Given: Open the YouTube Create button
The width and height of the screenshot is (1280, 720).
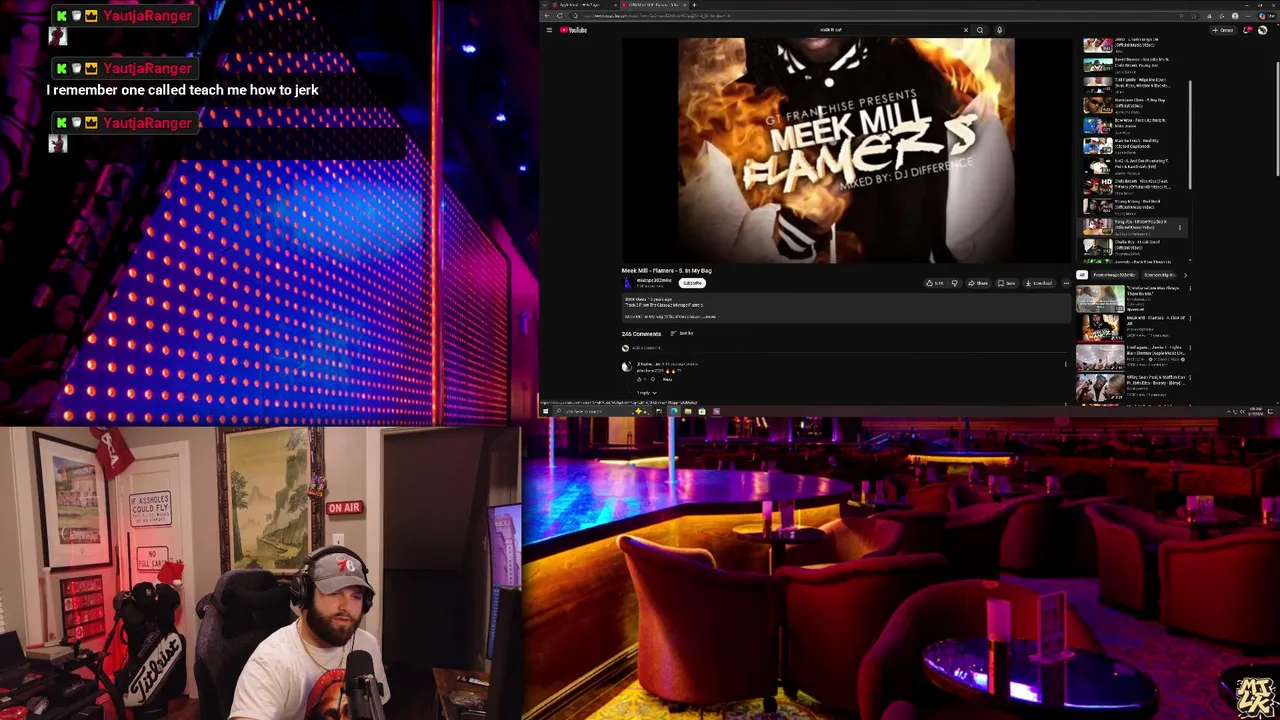Looking at the screenshot, I should 1222,30.
